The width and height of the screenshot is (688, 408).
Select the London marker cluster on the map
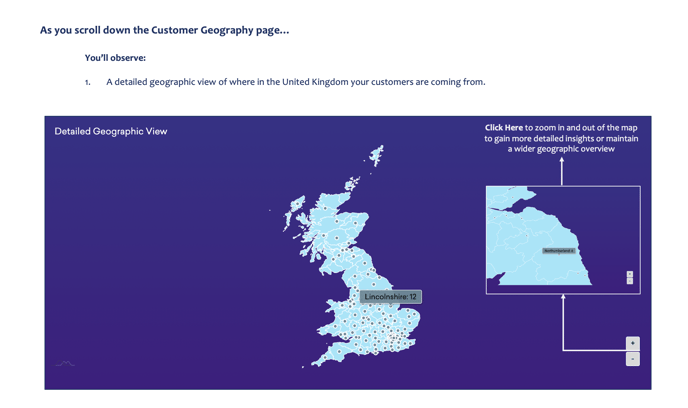tap(397, 340)
